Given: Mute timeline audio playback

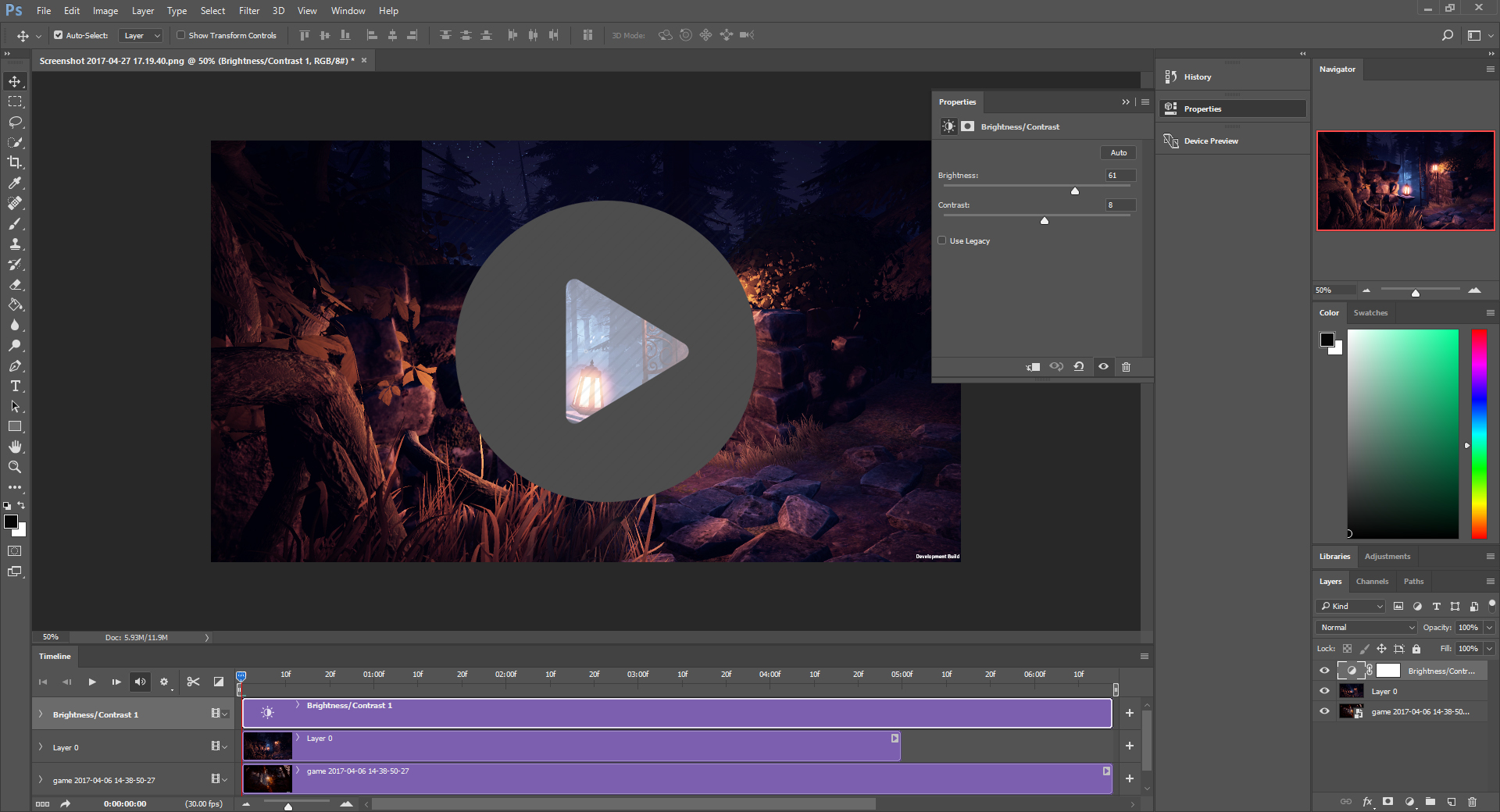Looking at the screenshot, I should point(140,682).
